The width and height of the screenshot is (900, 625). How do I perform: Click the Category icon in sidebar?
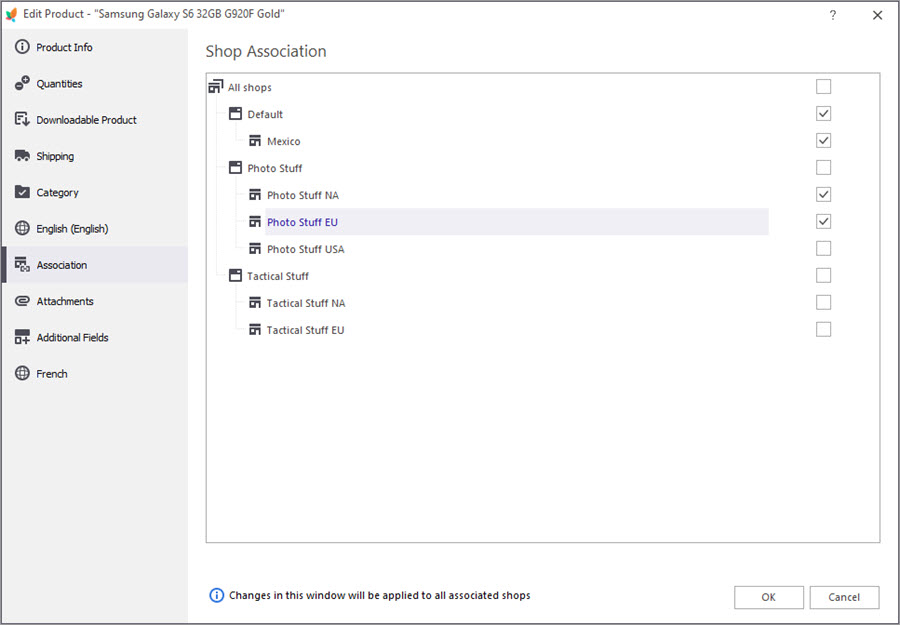[x=22, y=192]
